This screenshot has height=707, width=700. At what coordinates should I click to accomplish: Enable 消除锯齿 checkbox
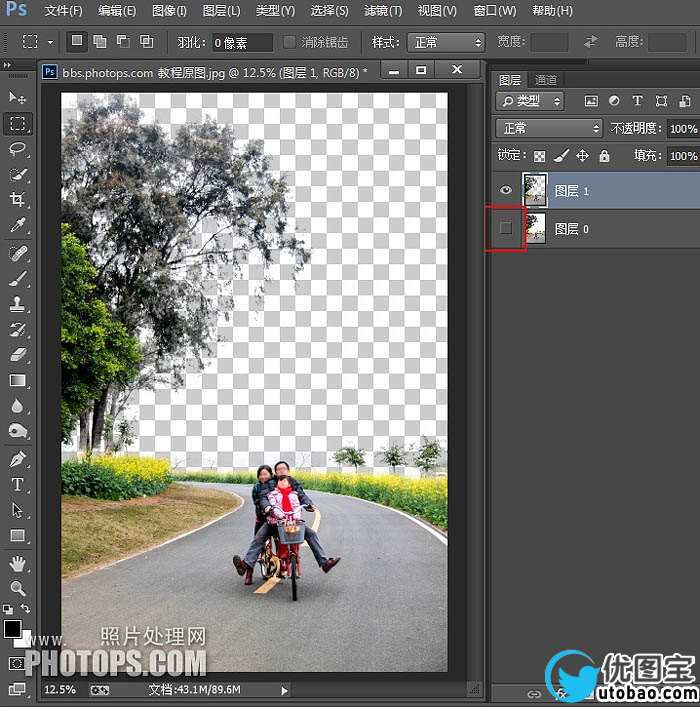click(x=289, y=42)
